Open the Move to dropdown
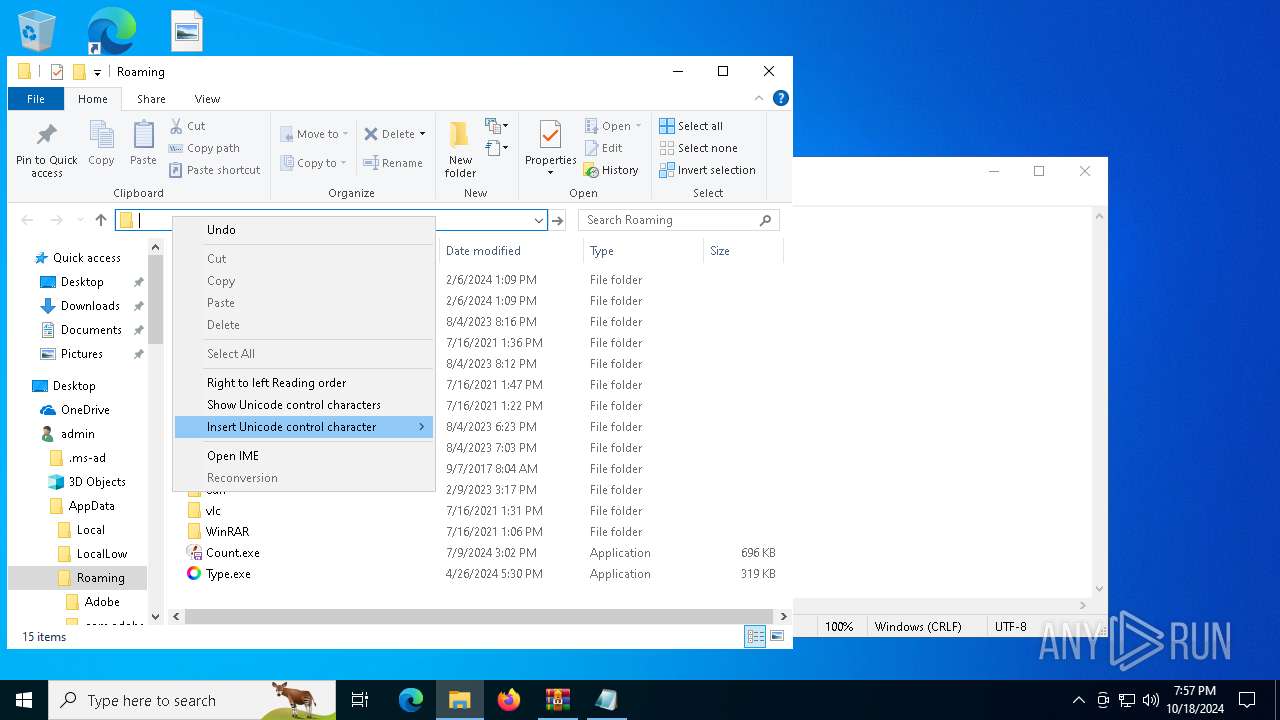Image resolution: width=1280 pixels, height=720 pixels. coord(314,134)
